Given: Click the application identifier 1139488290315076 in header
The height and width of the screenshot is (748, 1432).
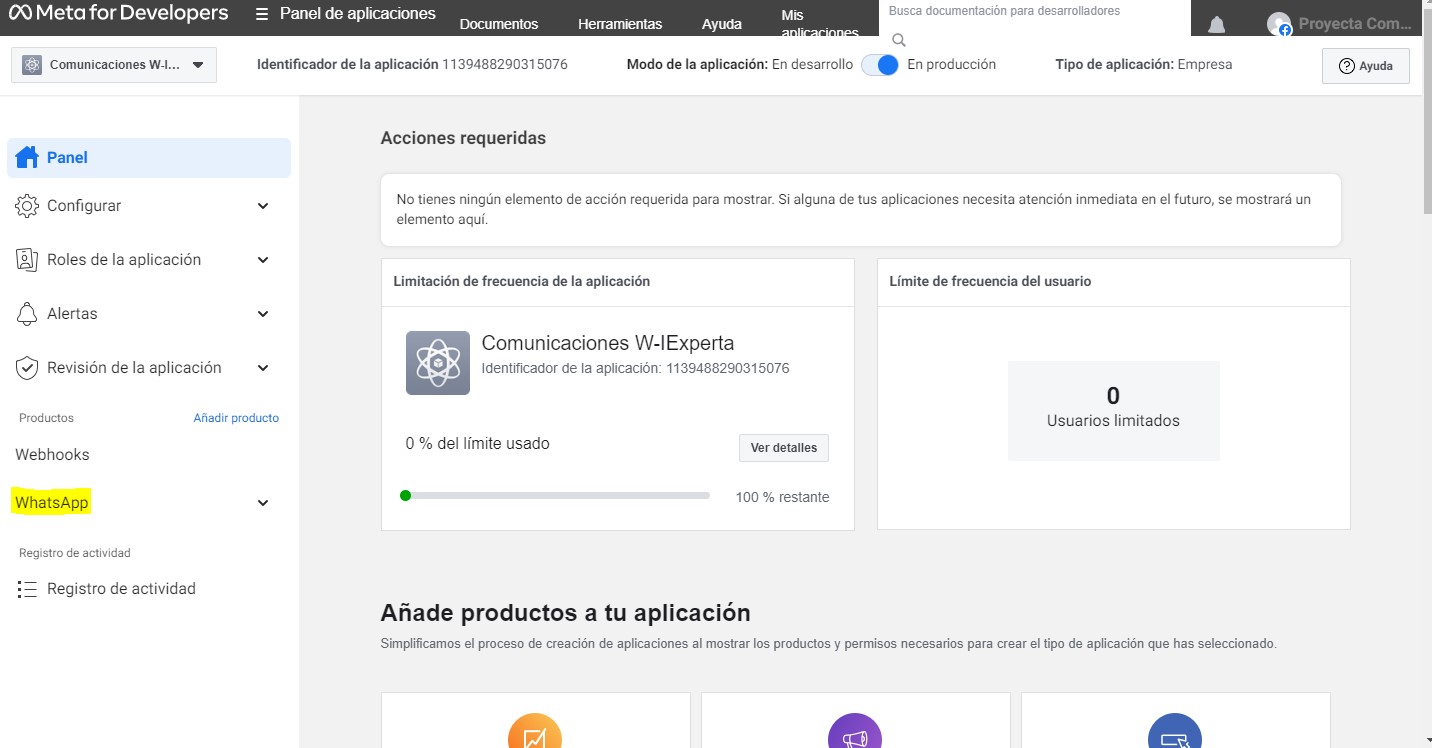Looking at the screenshot, I should click(x=505, y=64).
